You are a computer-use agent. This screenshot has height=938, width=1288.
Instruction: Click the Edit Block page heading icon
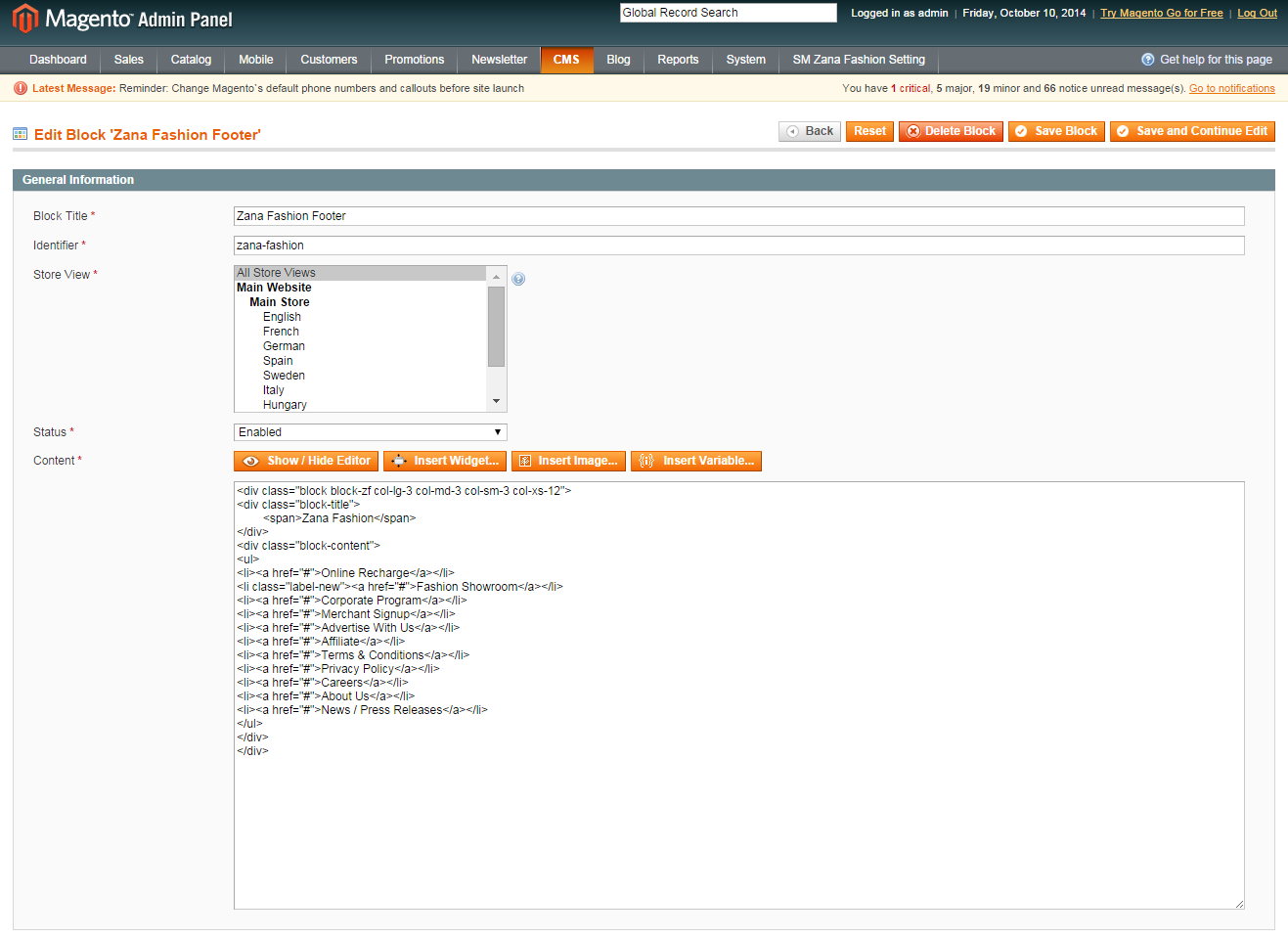pos(21,134)
